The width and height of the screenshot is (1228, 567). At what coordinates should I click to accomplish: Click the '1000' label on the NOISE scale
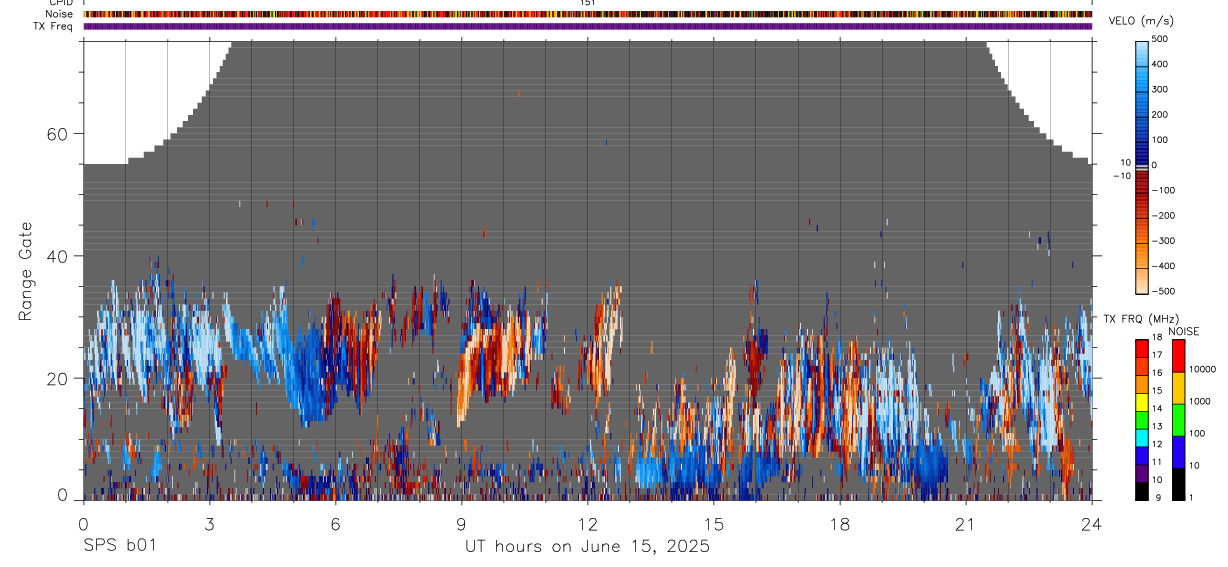pos(1200,402)
